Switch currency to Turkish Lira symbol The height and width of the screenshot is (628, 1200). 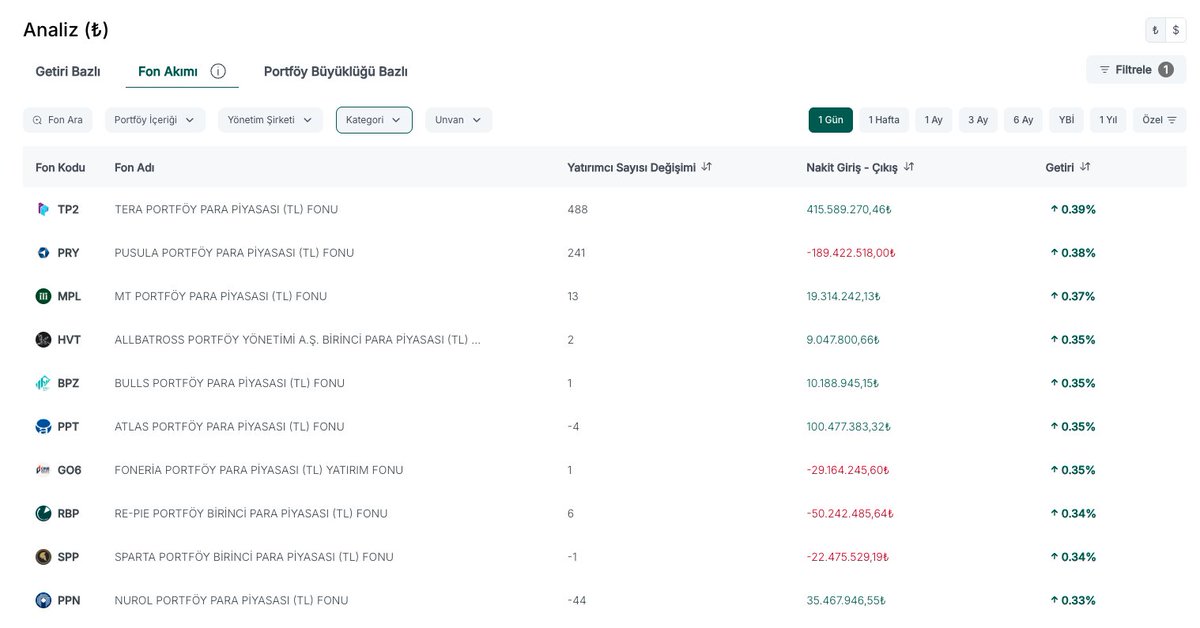coord(1155,30)
